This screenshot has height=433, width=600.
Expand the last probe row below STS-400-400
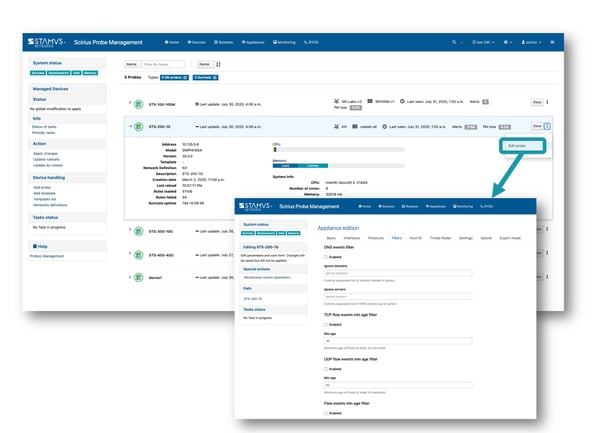tap(130, 276)
